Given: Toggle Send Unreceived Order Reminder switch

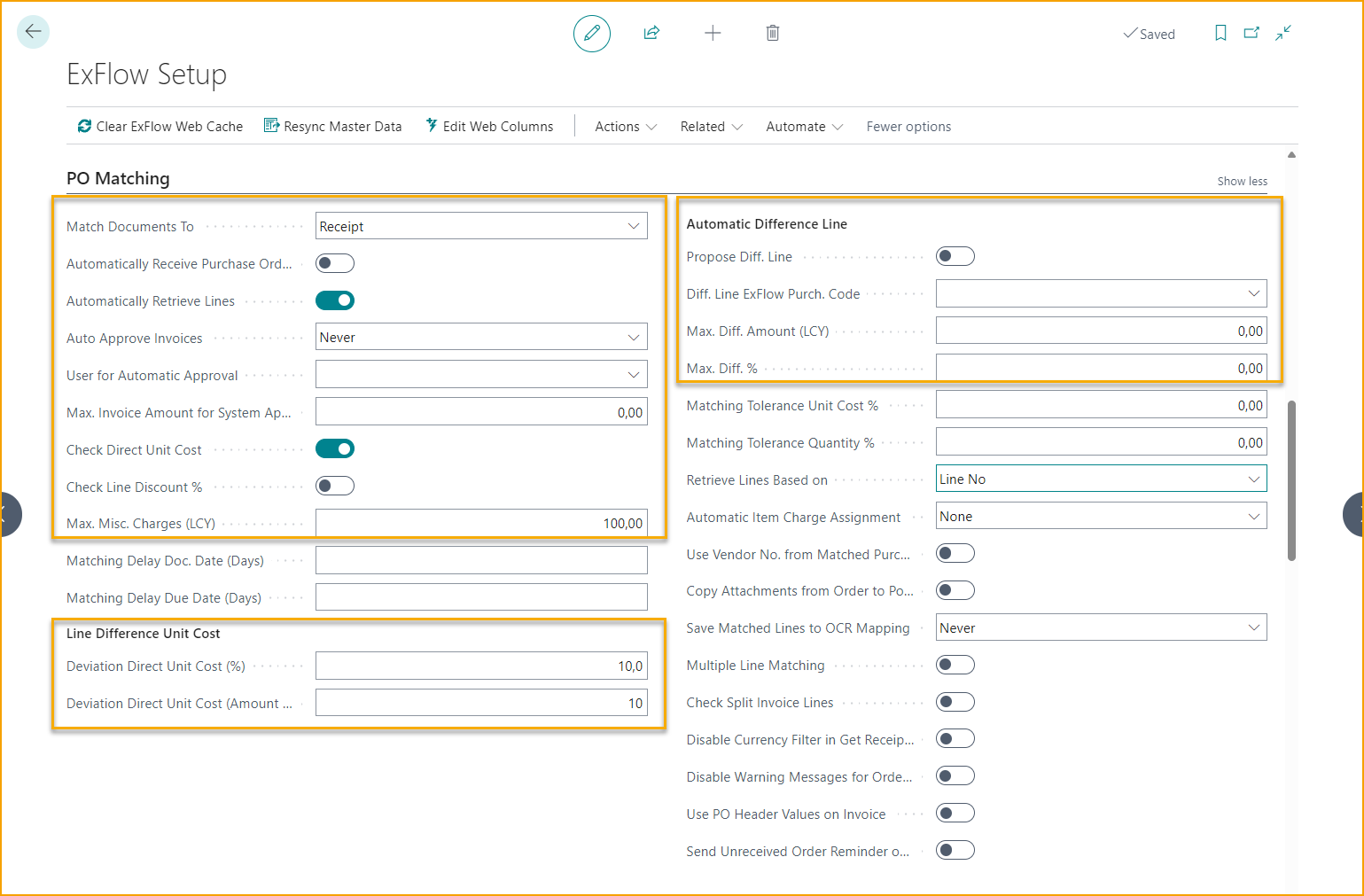Looking at the screenshot, I should (955, 851).
